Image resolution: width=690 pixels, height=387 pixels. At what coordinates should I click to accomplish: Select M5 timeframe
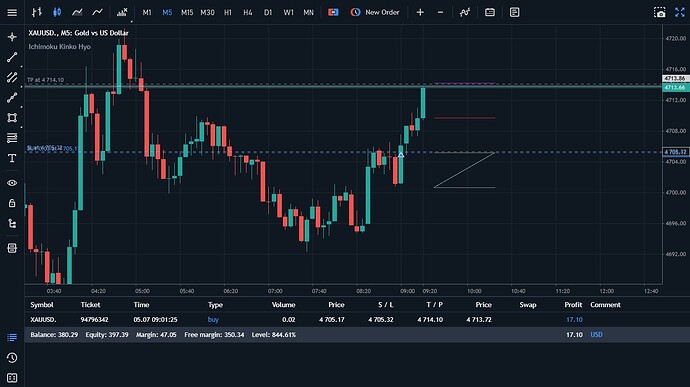tap(167, 13)
